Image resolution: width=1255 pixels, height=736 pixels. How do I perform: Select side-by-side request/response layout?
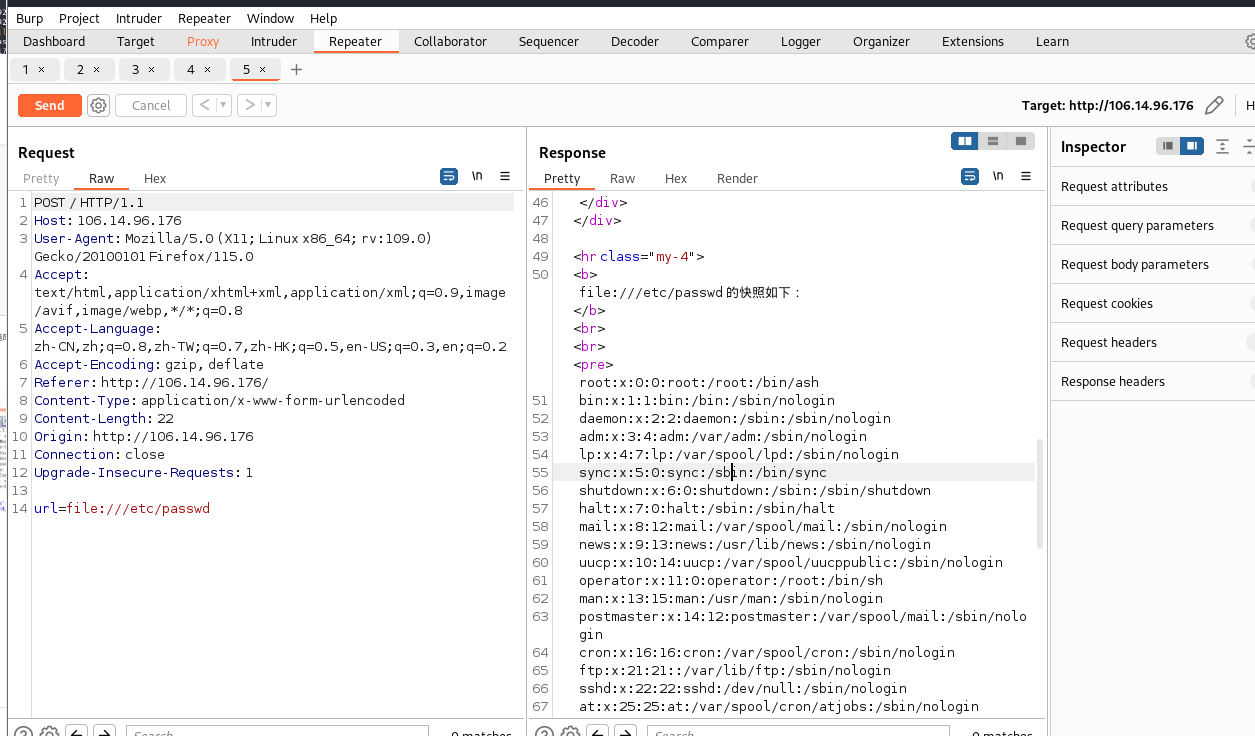(965, 141)
